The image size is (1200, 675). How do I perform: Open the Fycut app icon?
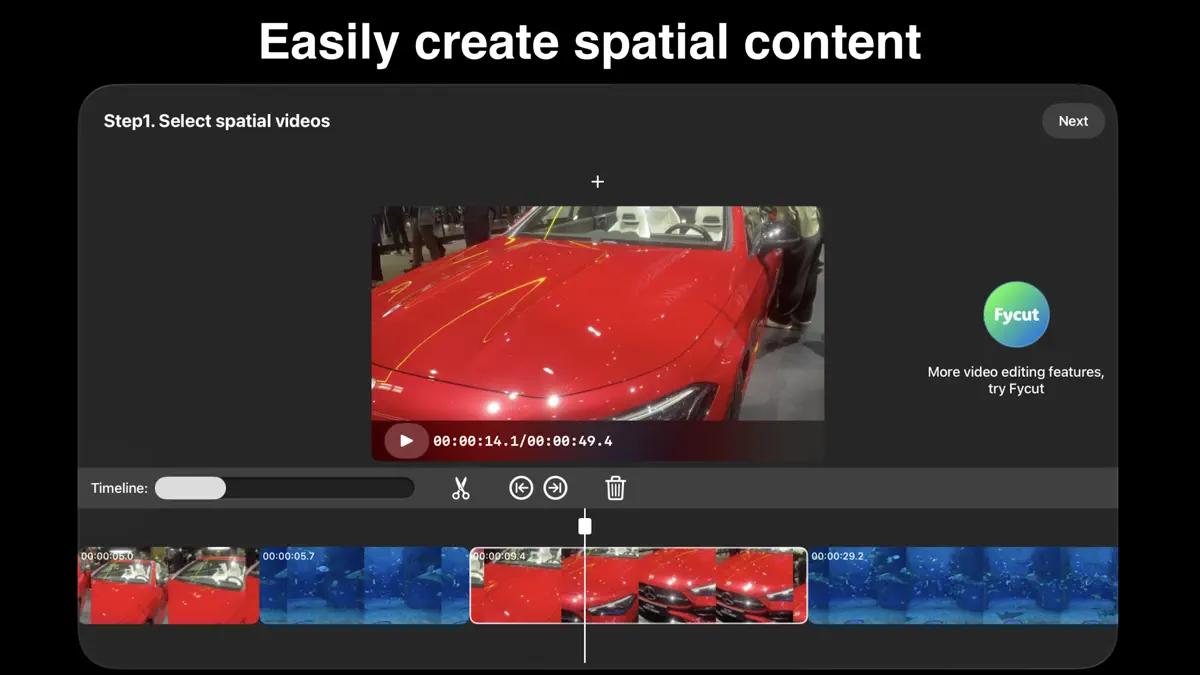pyautogui.click(x=1016, y=315)
